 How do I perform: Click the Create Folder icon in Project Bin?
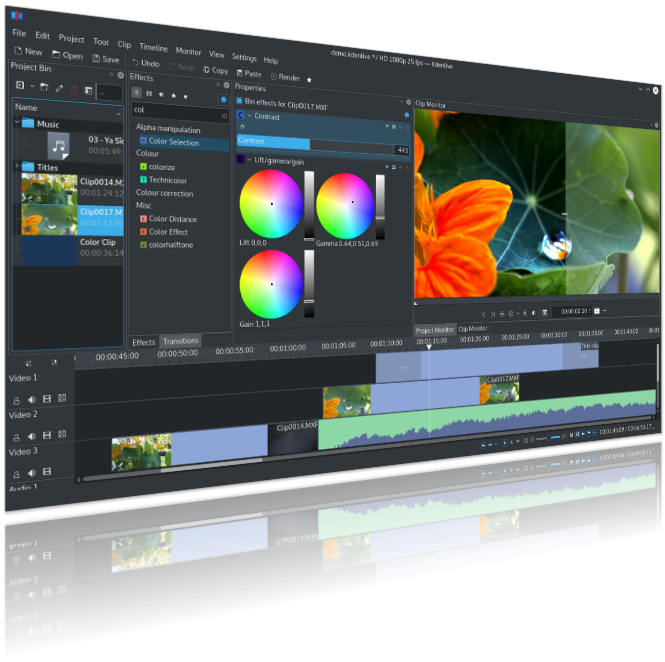click(x=44, y=87)
